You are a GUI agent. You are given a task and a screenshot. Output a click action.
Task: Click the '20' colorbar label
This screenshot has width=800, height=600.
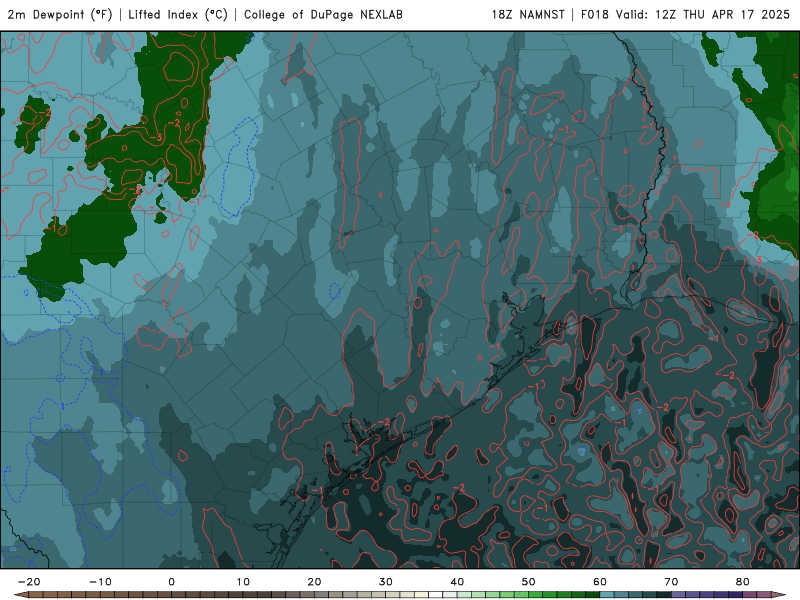click(x=314, y=582)
